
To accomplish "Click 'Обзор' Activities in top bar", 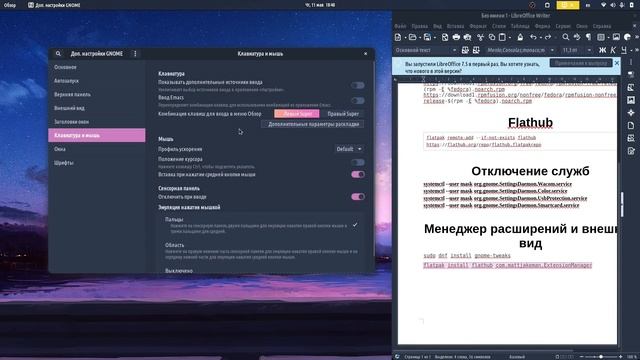I will pyautogui.click(x=10, y=5).
